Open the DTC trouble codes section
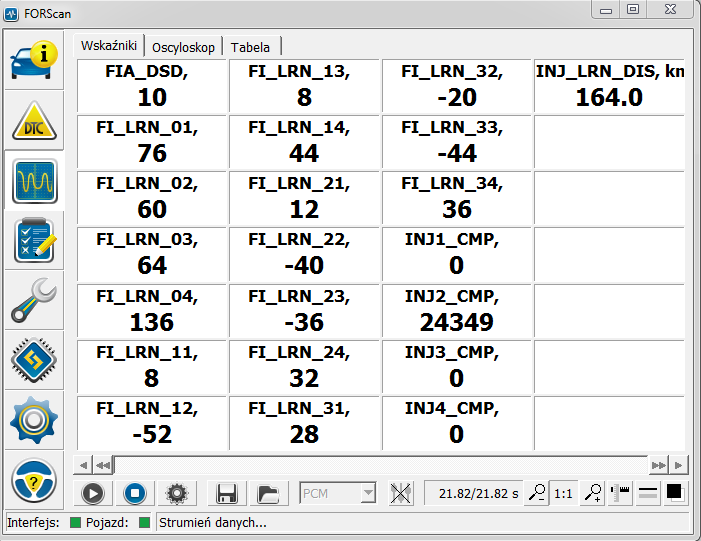Viewport: 701px width, 541px height. 34,122
